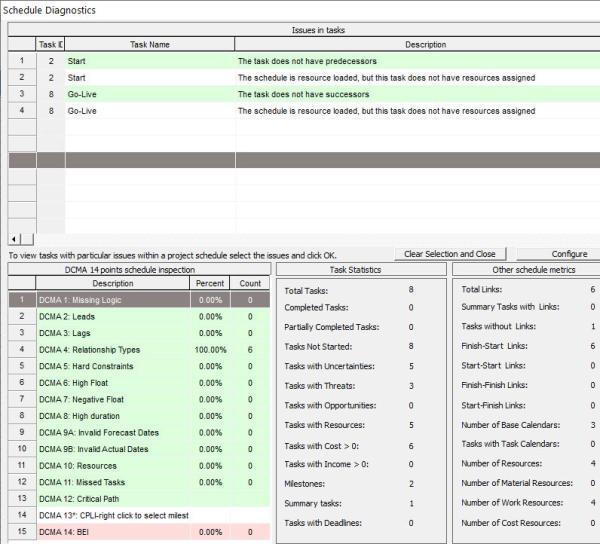The image size is (600, 544).
Task: Click the 'Total Tasks:' statistic label
Action: pos(306,291)
